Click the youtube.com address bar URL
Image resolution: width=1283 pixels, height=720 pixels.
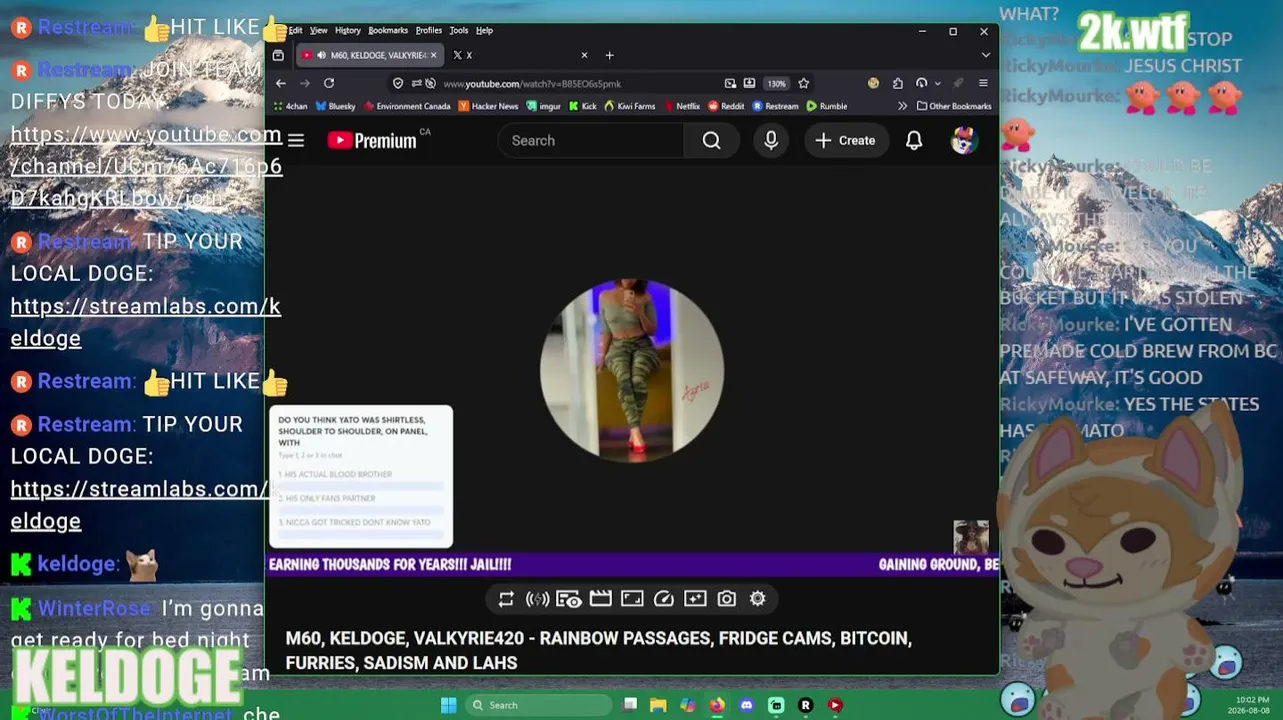click(532, 84)
